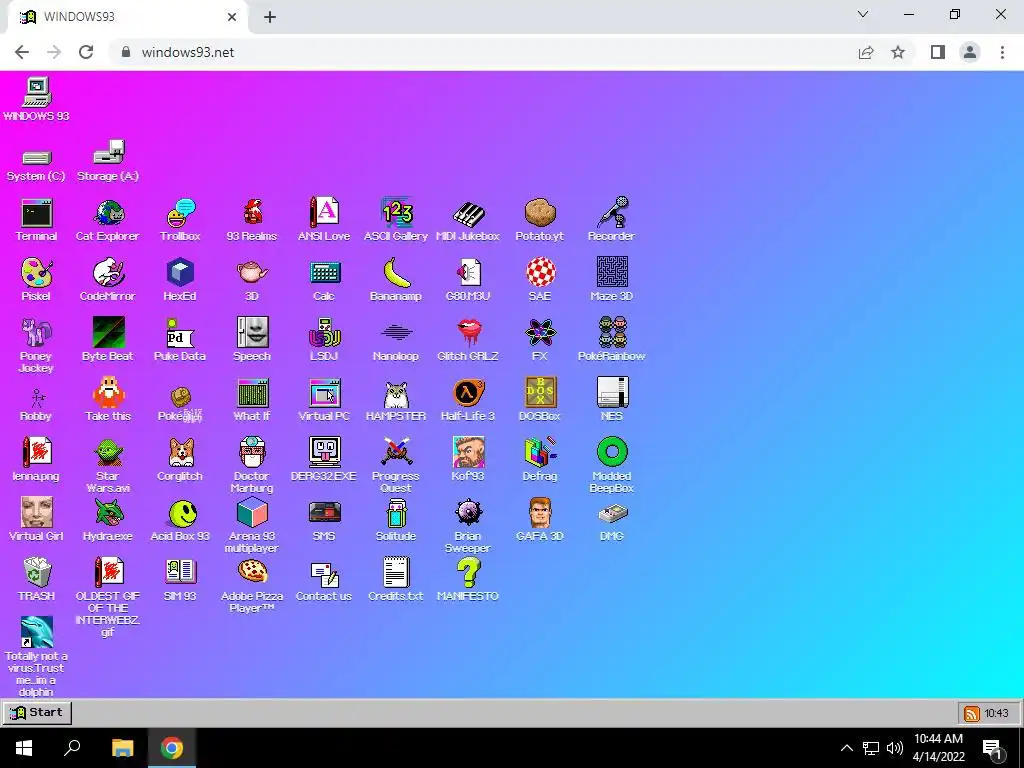
Task: Open System (C:) drive icon
Action: pos(37,157)
